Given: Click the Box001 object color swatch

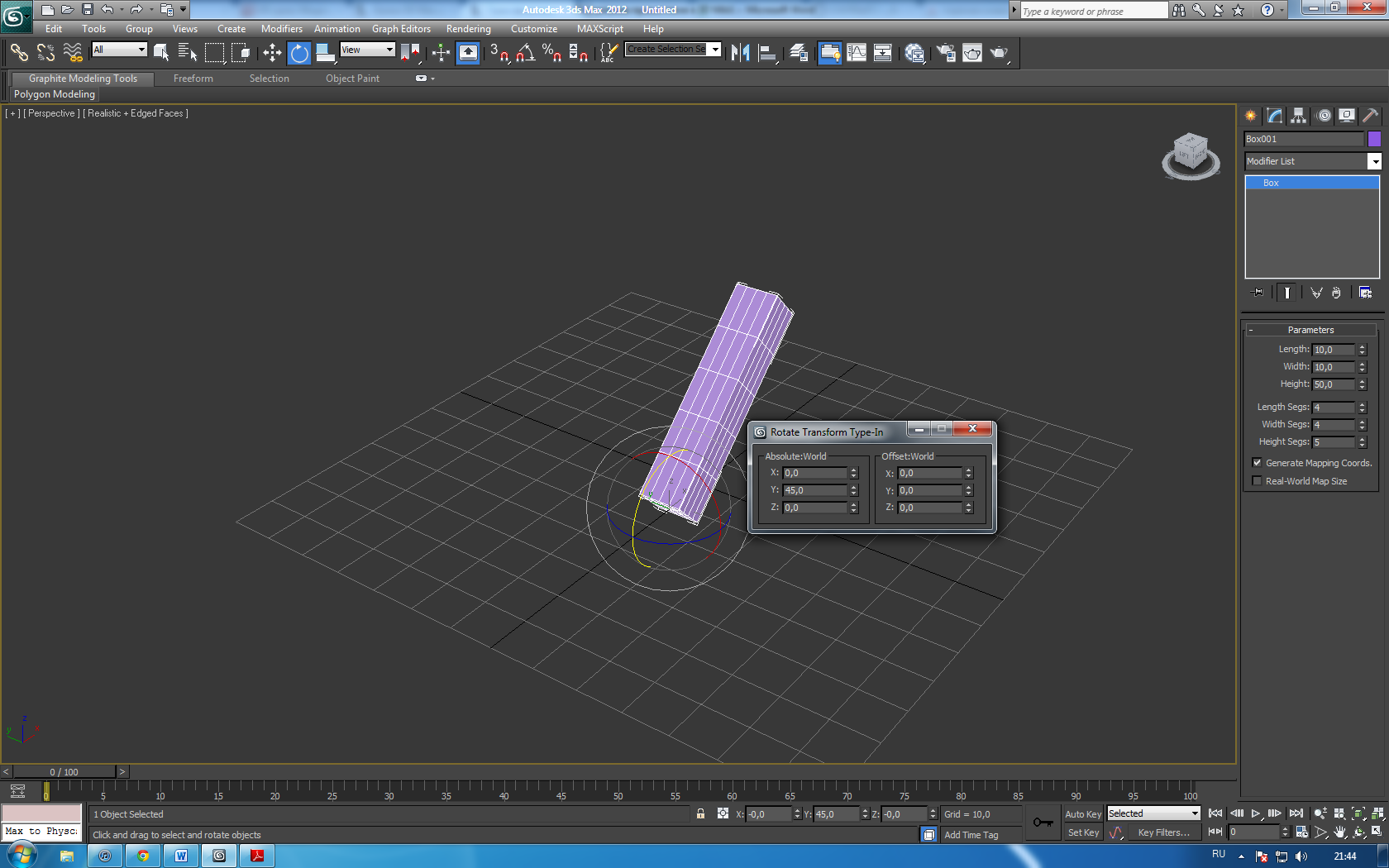Looking at the screenshot, I should pyautogui.click(x=1374, y=139).
